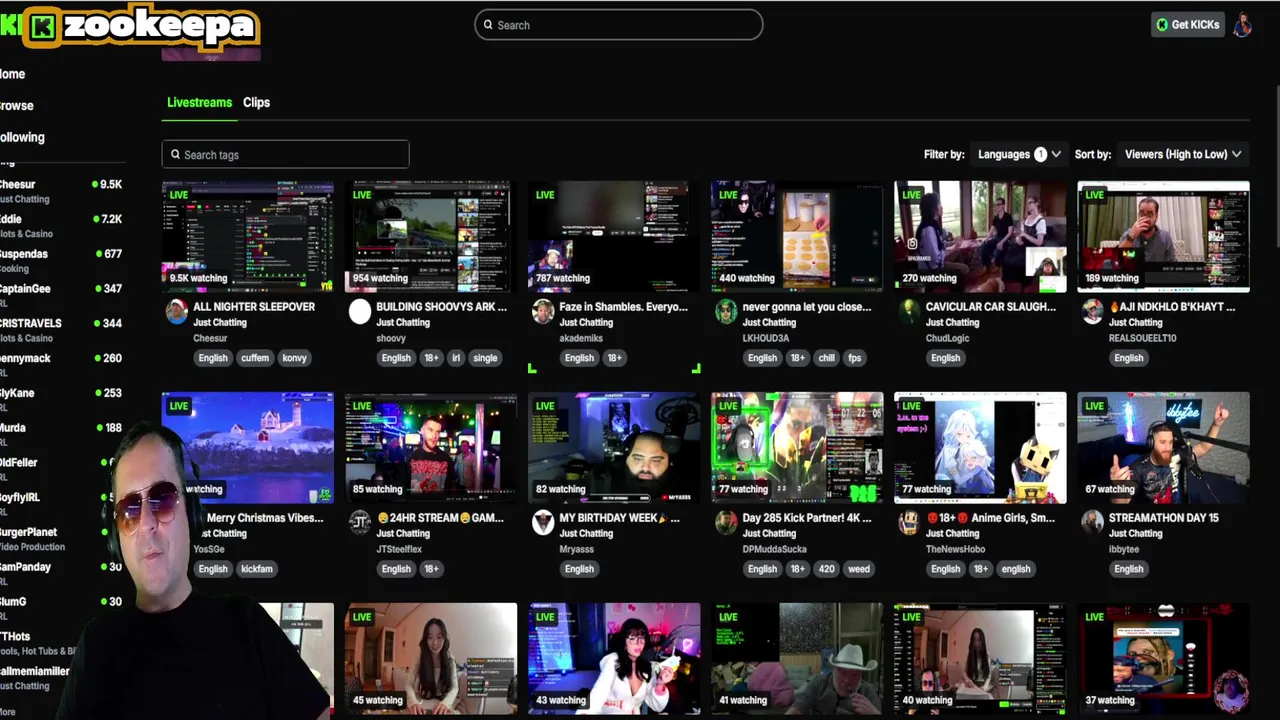This screenshot has width=1280, height=720.
Task: Open the user profile avatar menu
Action: 1242,25
